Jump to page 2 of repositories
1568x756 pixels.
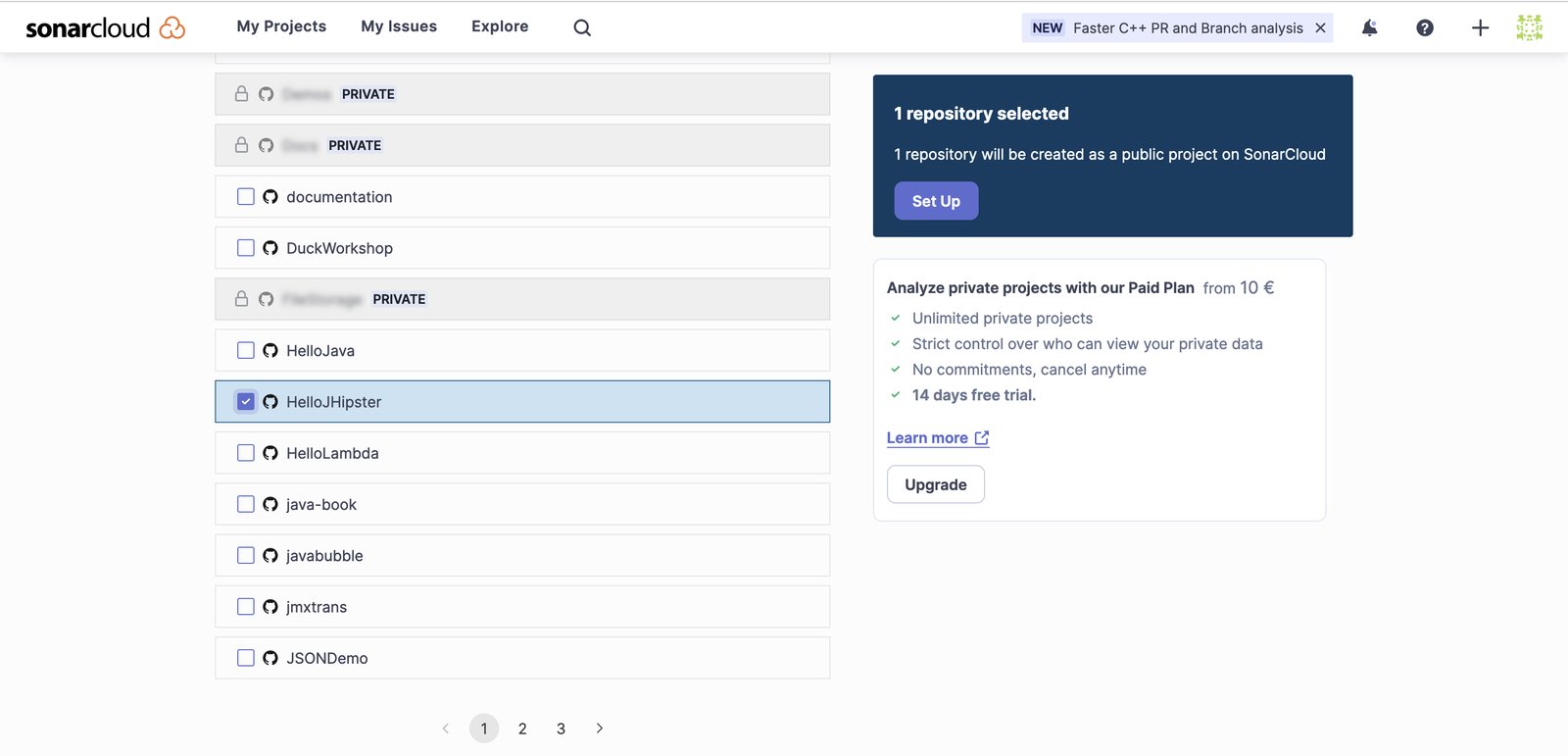tap(522, 729)
